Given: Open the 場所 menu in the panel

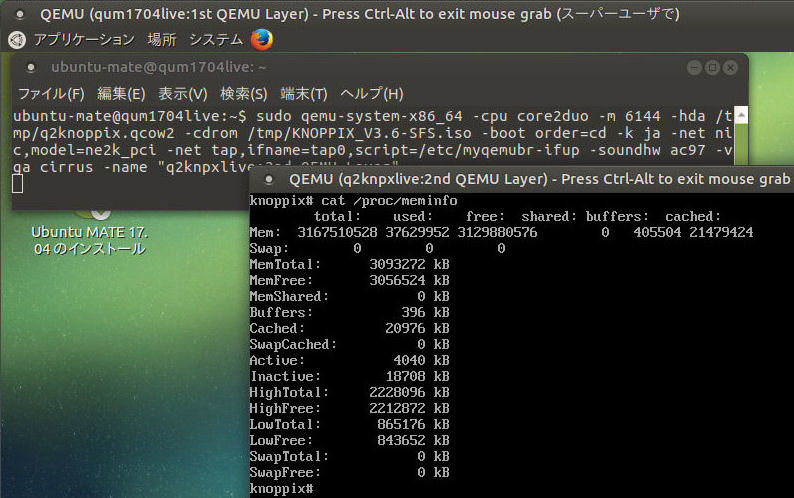Looking at the screenshot, I should (x=162, y=40).
